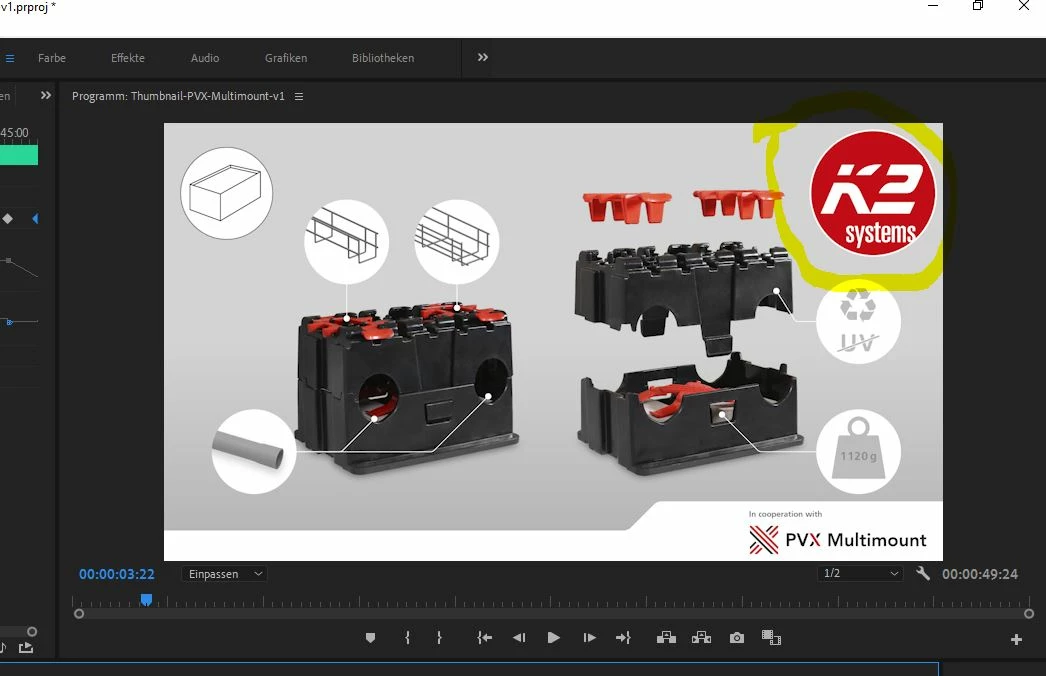
Task: Click the blue playhead on time ruler
Action: coord(146,600)
